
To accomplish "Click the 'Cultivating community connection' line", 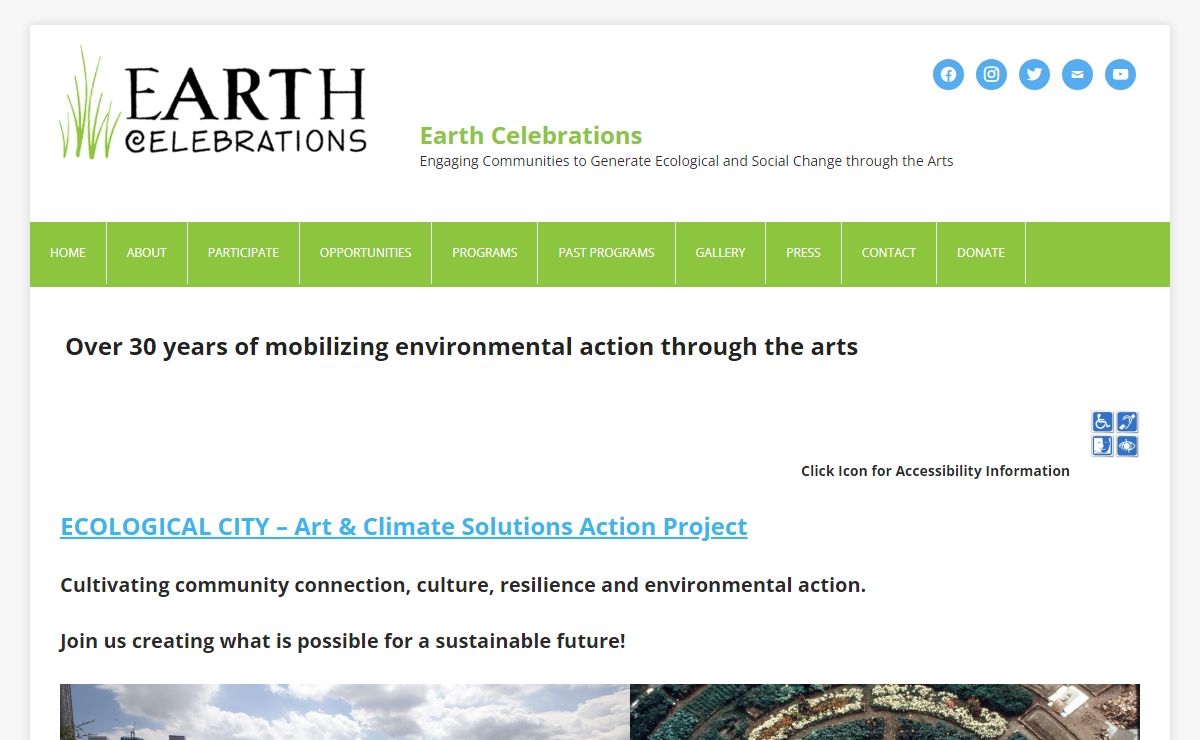I will 463,585.
